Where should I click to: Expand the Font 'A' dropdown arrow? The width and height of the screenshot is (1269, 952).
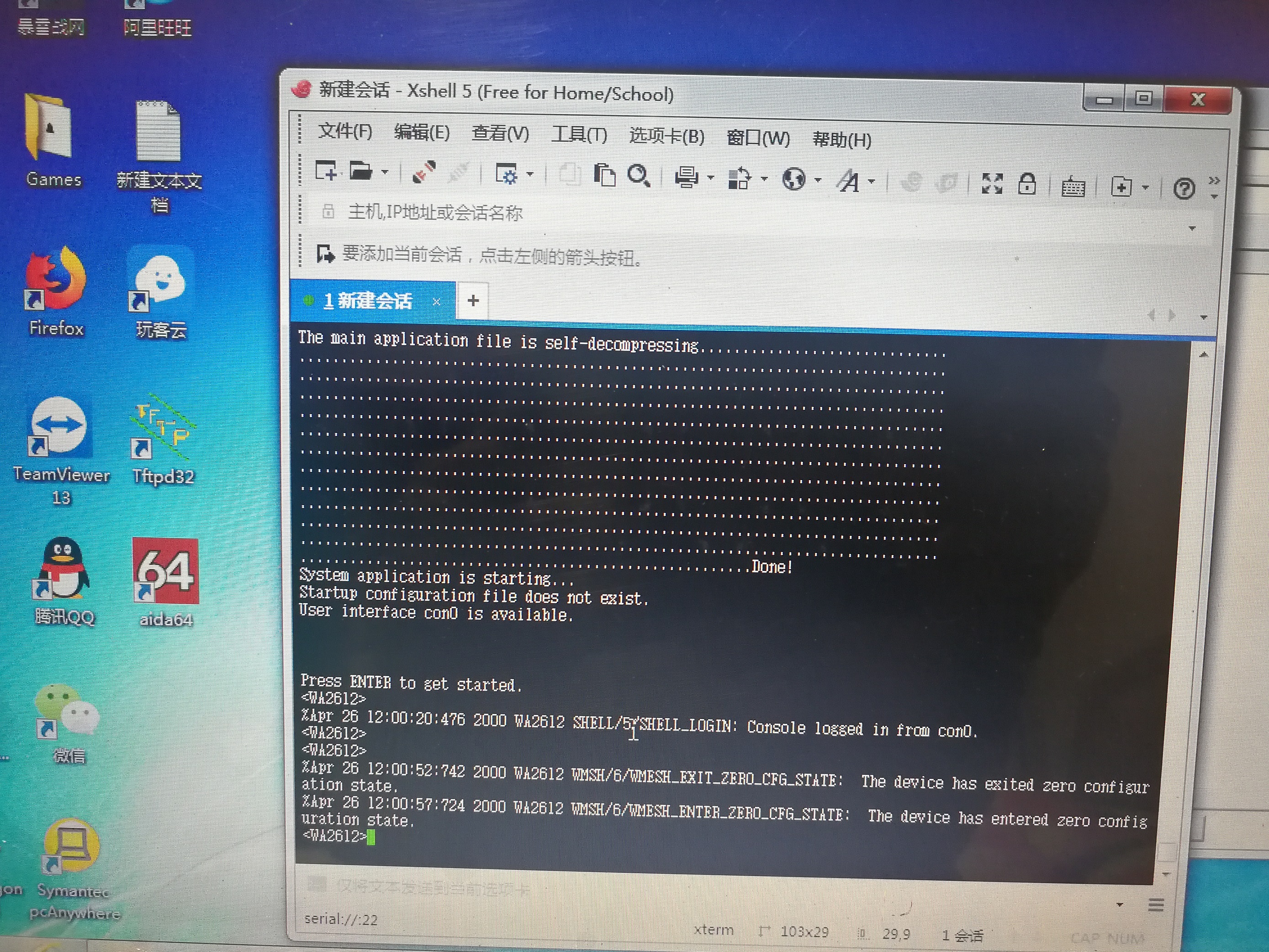click(872, 181)
